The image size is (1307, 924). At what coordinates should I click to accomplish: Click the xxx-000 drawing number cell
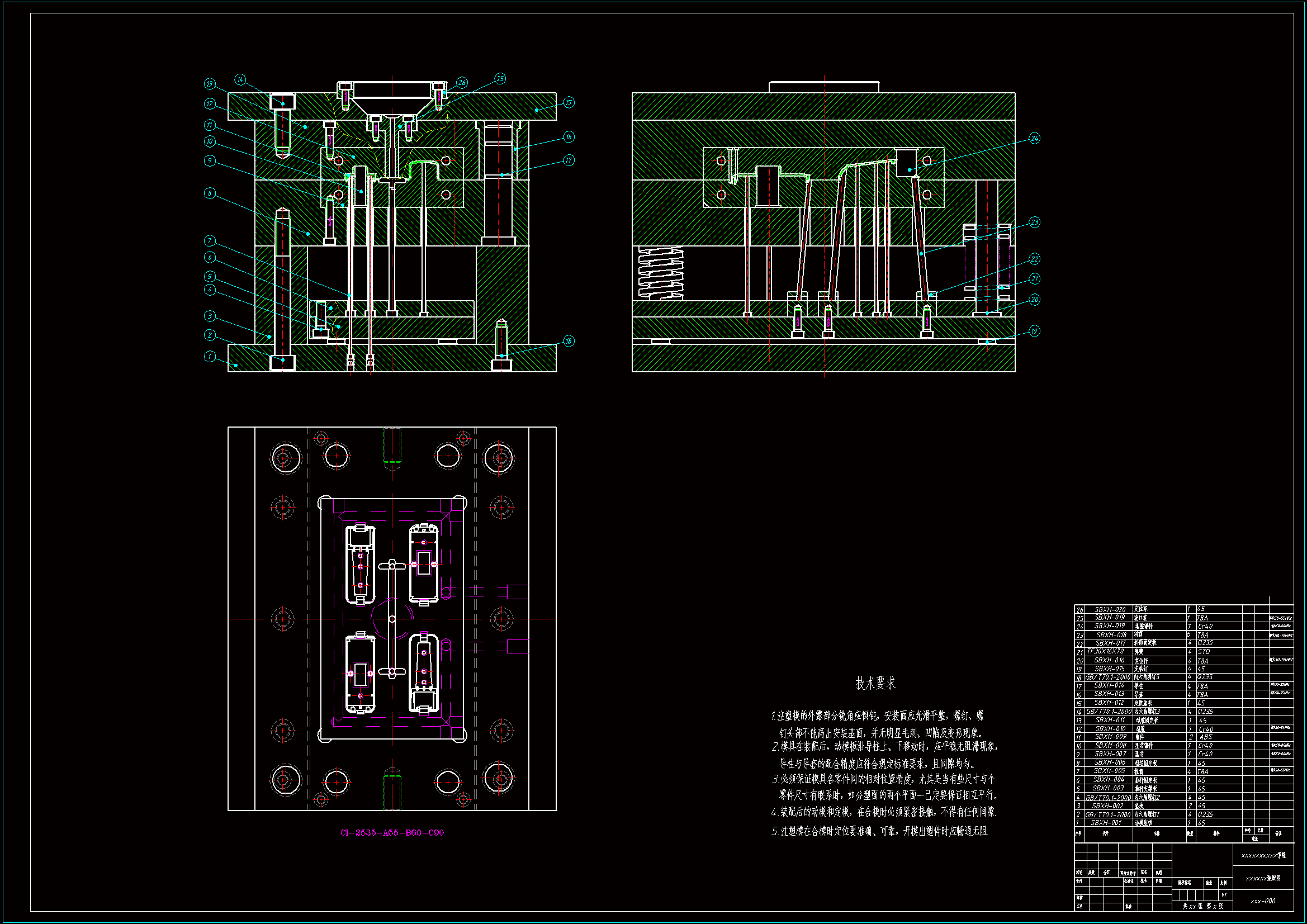pos(1263,901)
